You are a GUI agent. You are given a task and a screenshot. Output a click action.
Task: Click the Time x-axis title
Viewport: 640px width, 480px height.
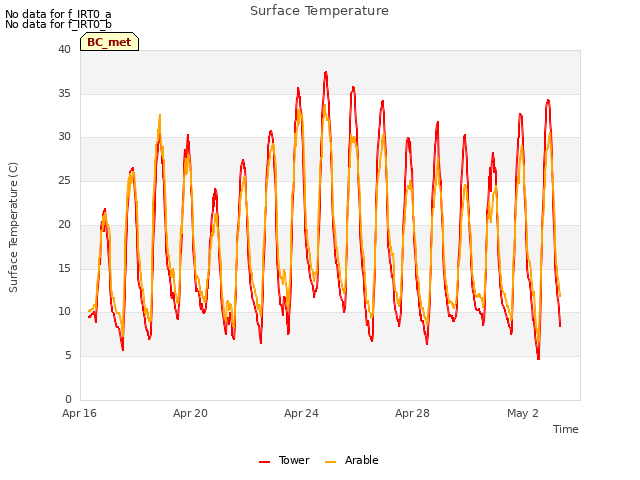[x=566, y=429]
